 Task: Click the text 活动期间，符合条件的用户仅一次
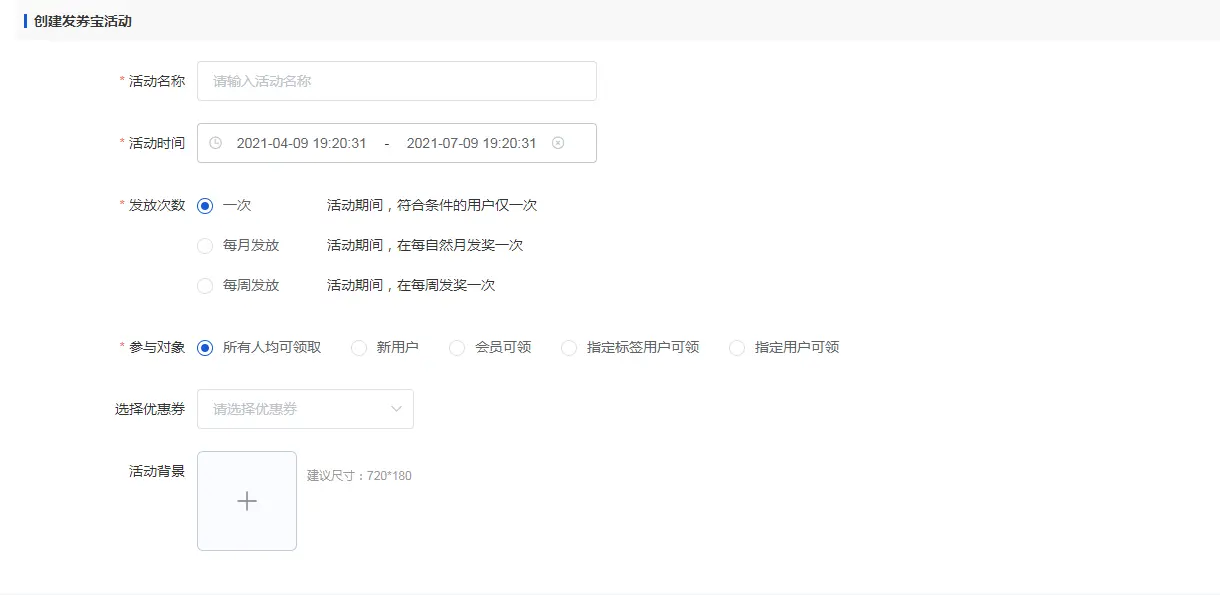tap(432, 205)
